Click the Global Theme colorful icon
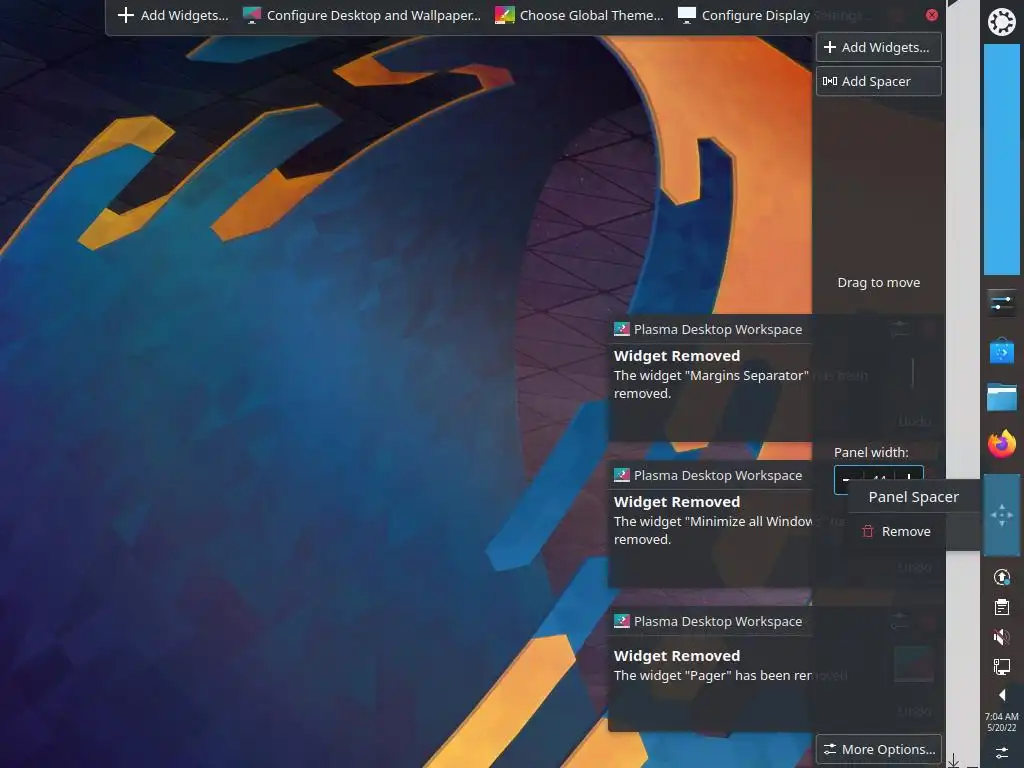1024x768 pixels. point(504,15)
